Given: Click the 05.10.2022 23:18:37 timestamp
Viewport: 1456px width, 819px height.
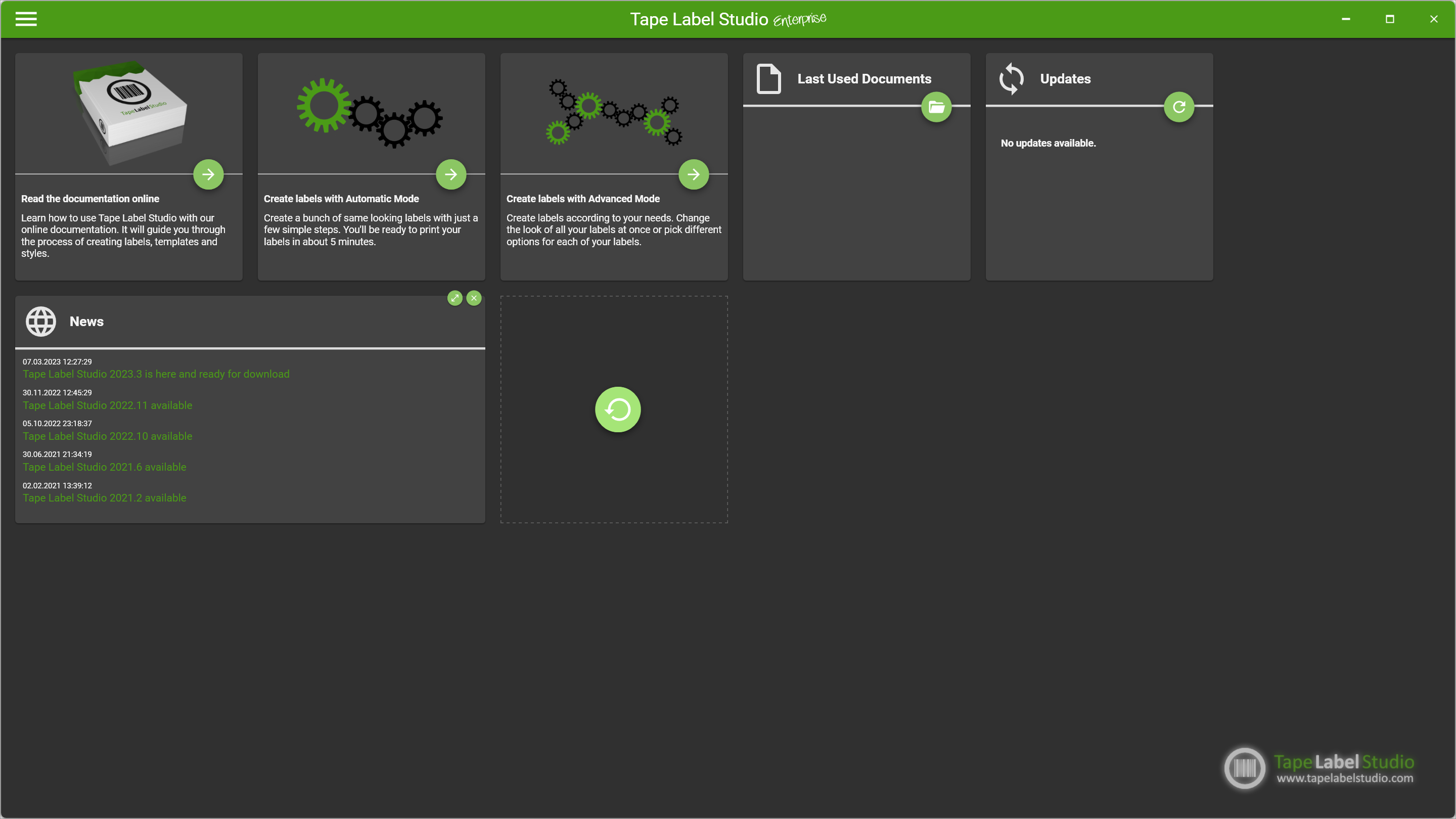Looking at the screenshot, I should coord(57,423).
